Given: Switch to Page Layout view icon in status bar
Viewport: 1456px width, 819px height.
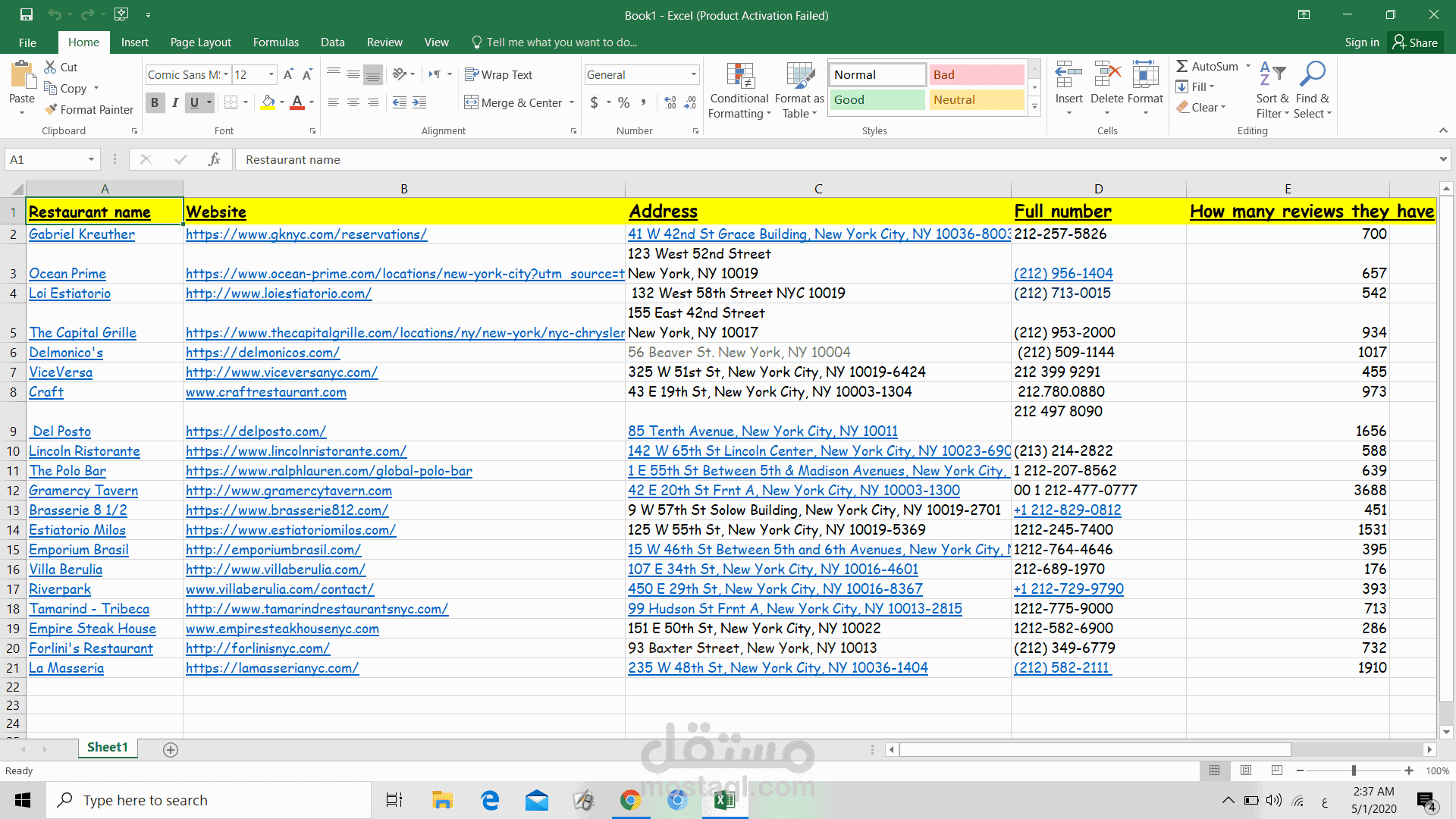Looking at the screenshot, I should tap(1246, 770).
